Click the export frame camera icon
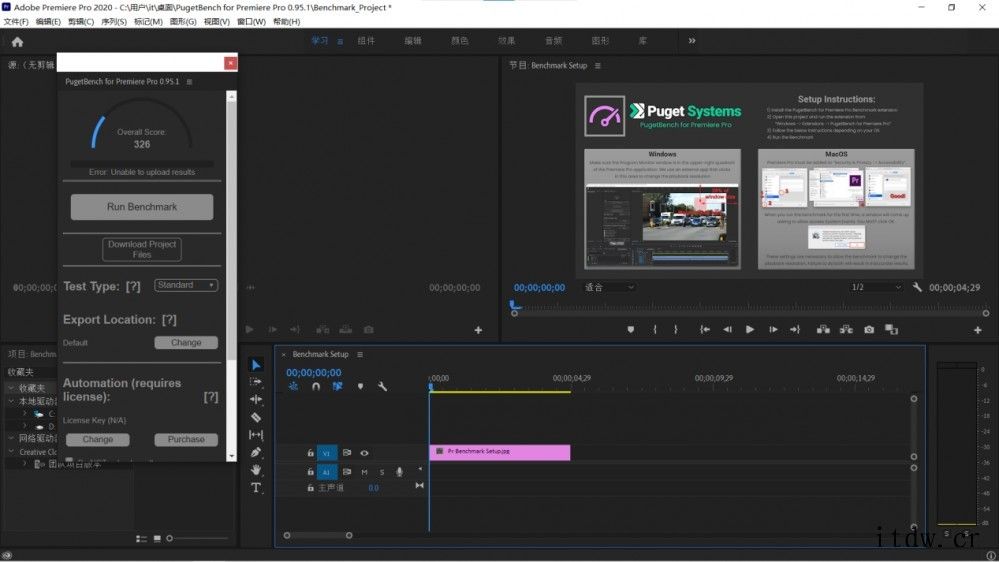 point(869,329)
